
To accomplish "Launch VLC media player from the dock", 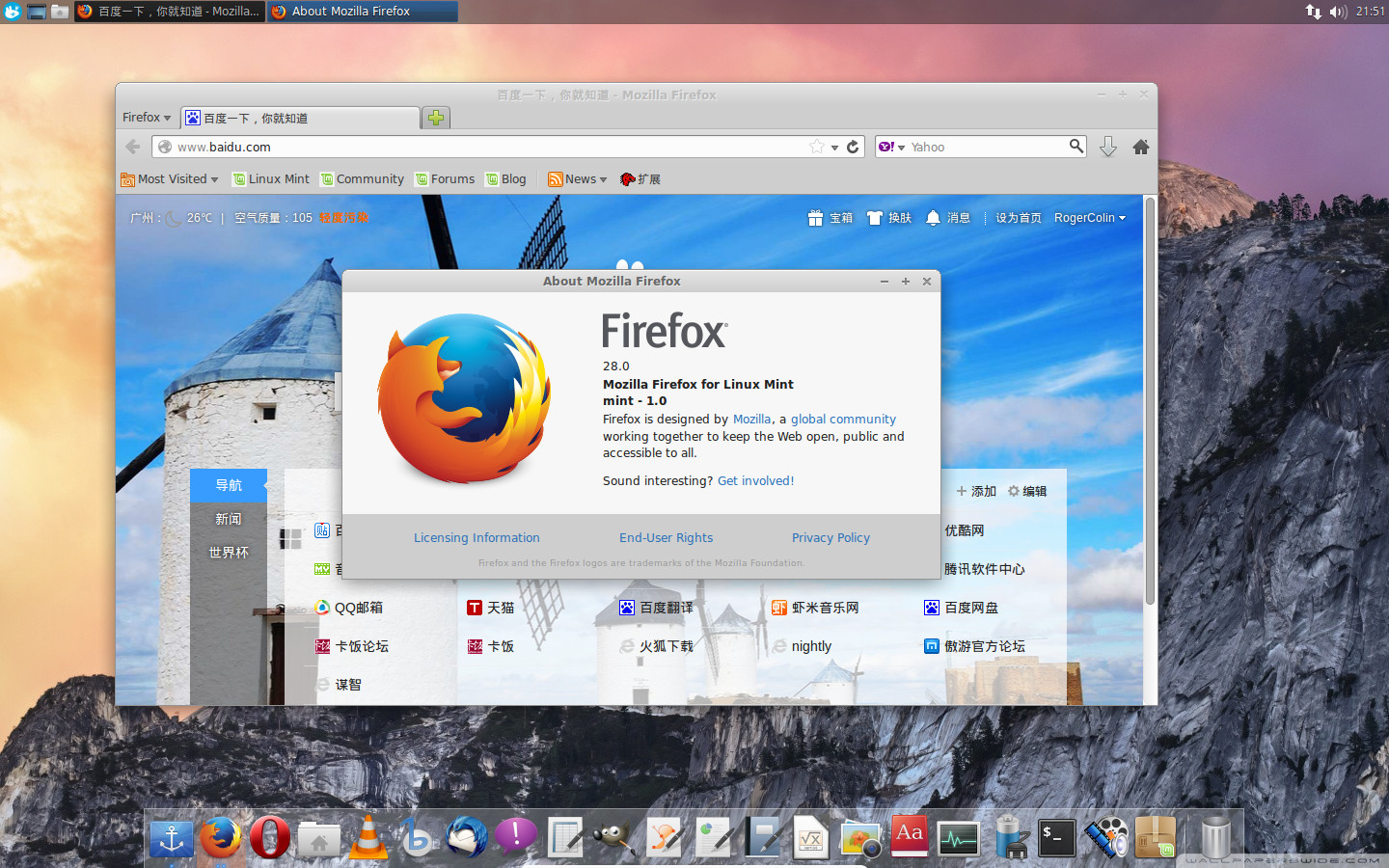I will click(x=368, y=837).
